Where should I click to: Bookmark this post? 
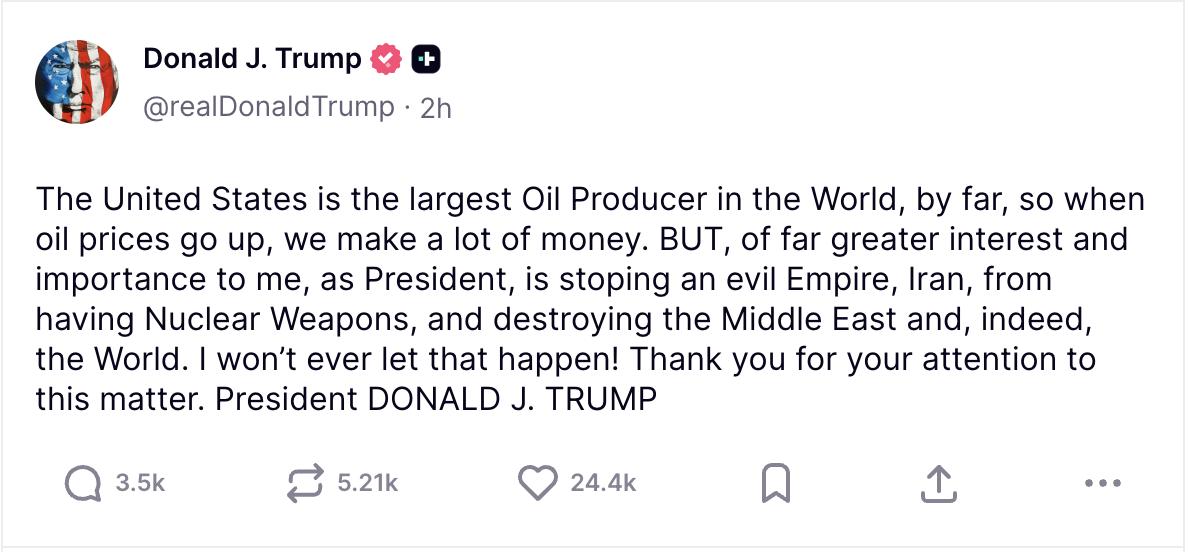pyautogui.click(x=776, y=484)
